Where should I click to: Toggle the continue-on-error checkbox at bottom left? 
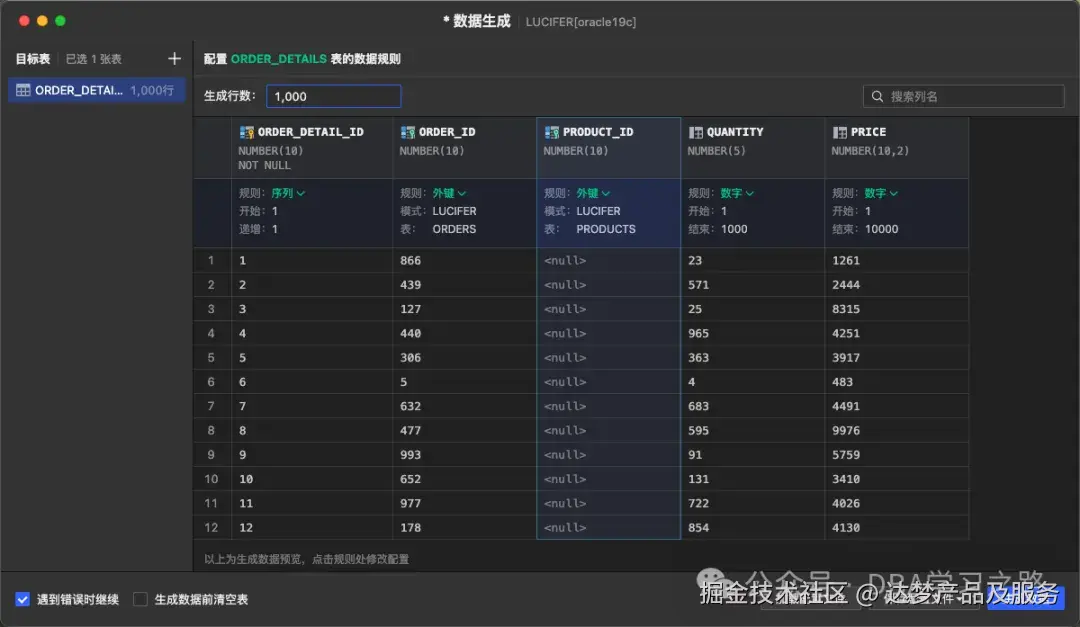pyautogui.click(x=22, y=598)
